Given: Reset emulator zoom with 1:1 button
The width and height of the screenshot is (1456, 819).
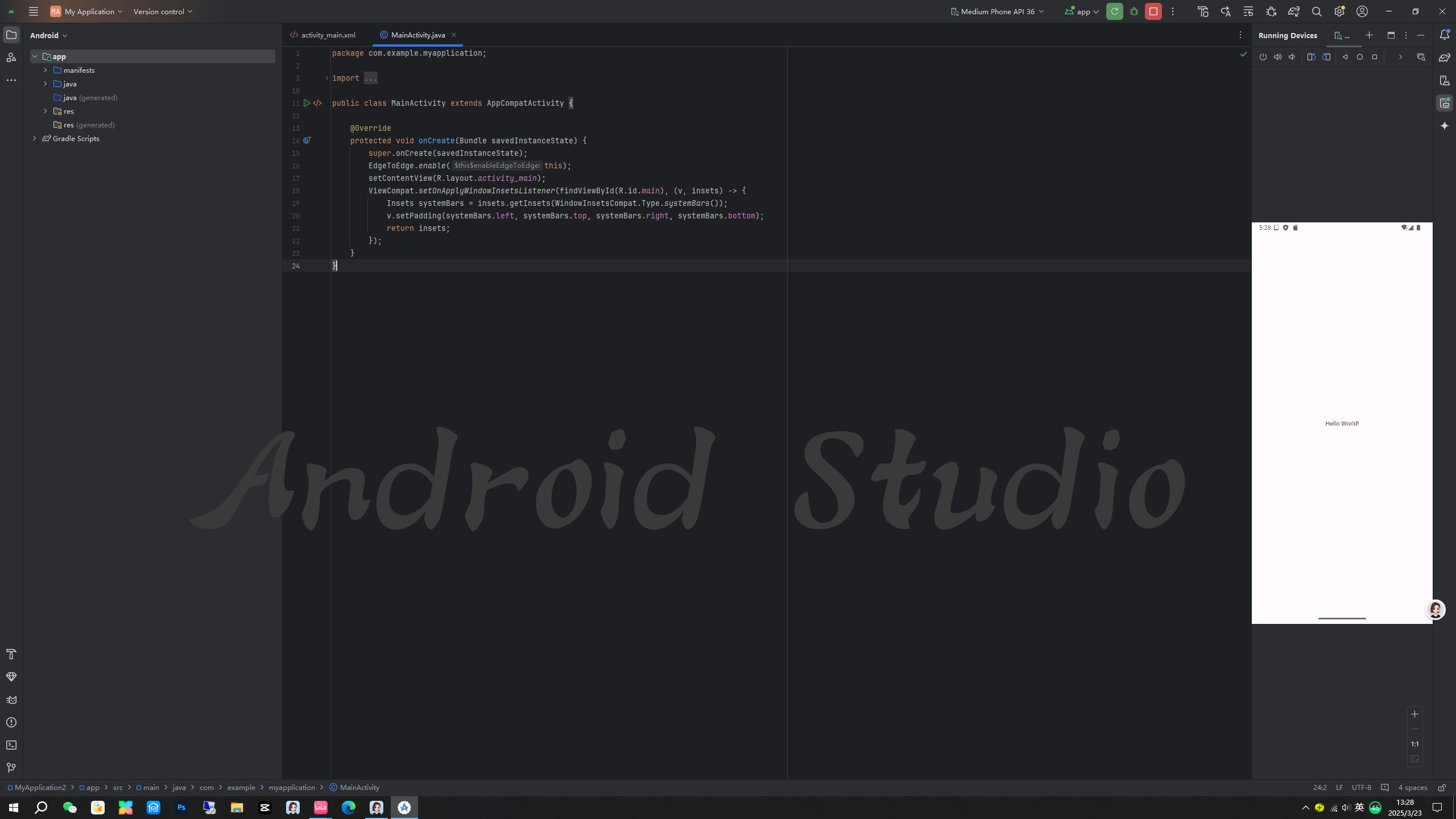Looking at the screenshot, I should [1414, 744].
